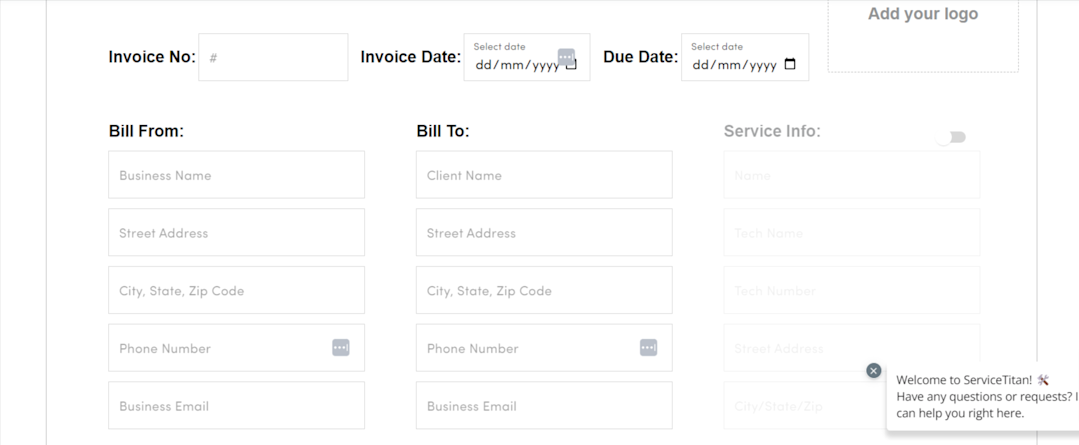Click Bill To Business Email field
Image resolution: width=1079 pixels, height=445 pixels.
544,406
